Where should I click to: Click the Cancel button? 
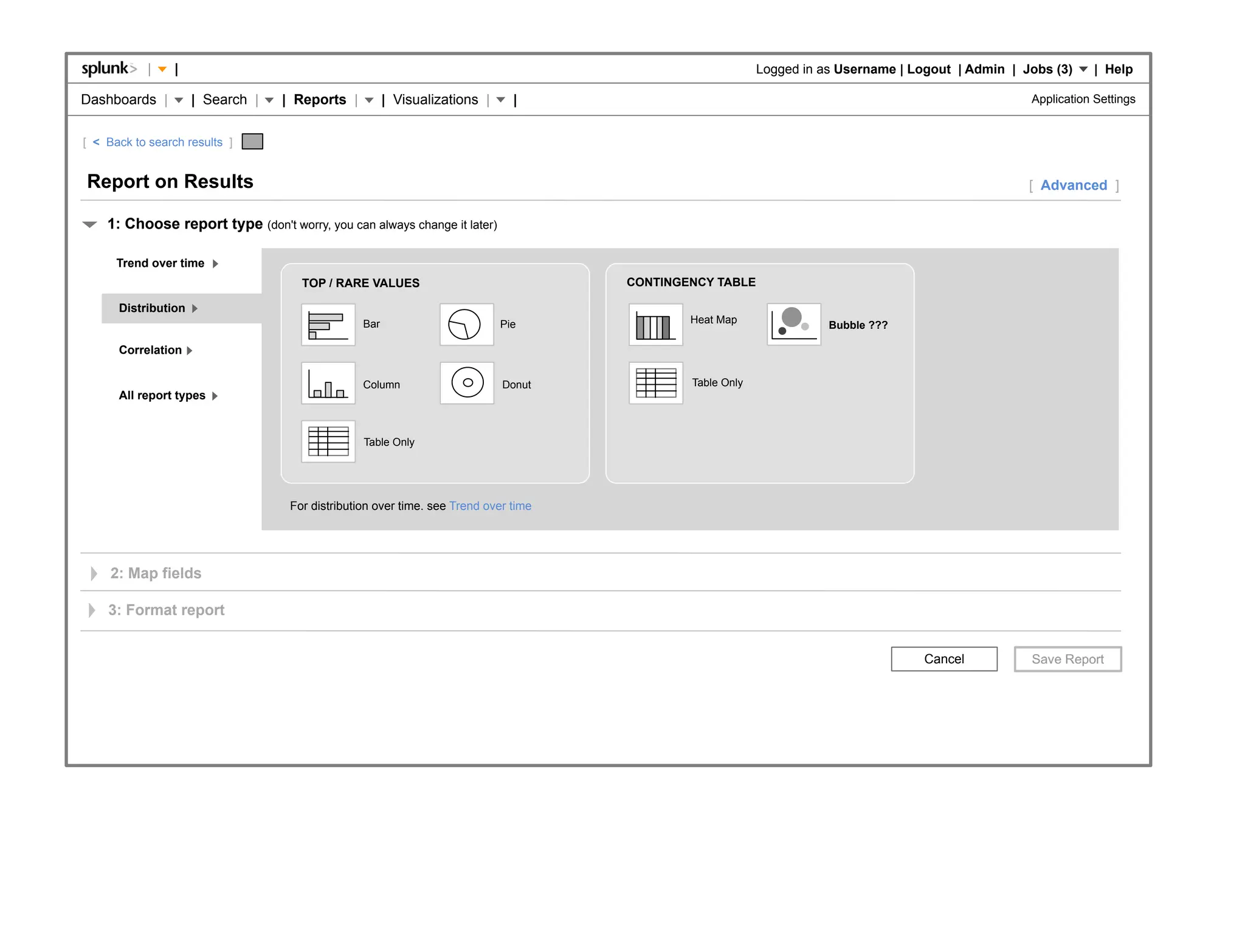(x=943, y=659)
